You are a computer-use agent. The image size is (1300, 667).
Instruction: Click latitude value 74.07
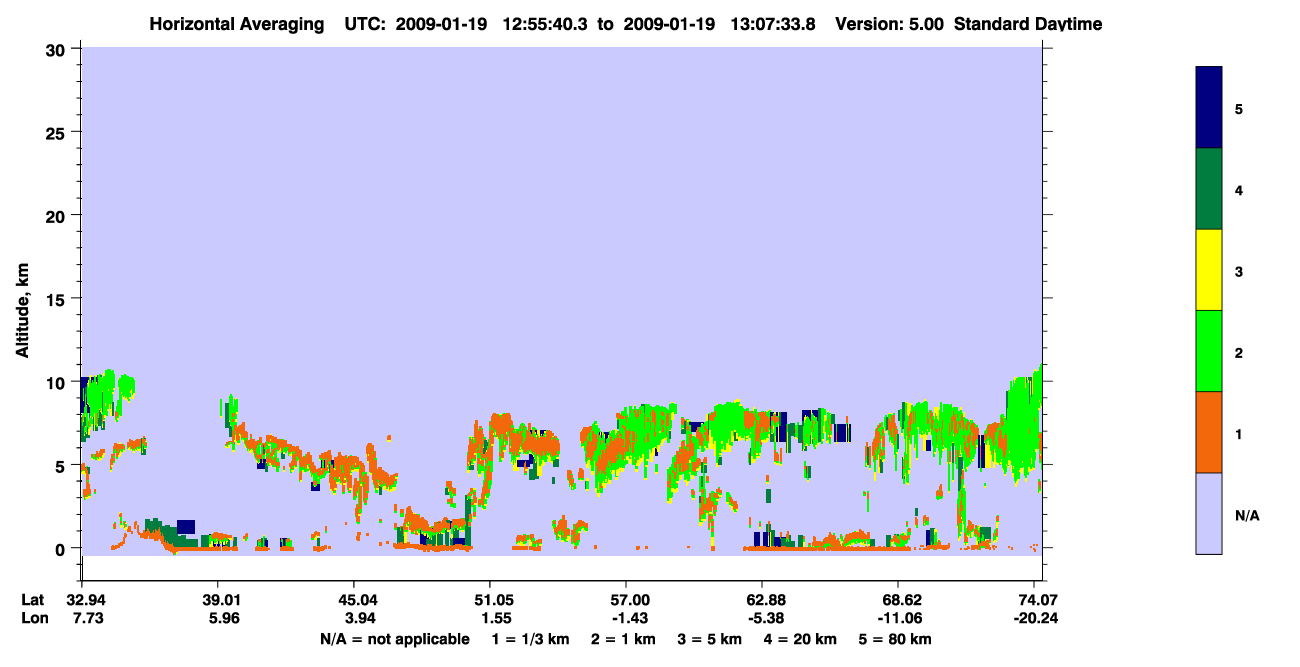[x=1040, y=600]
